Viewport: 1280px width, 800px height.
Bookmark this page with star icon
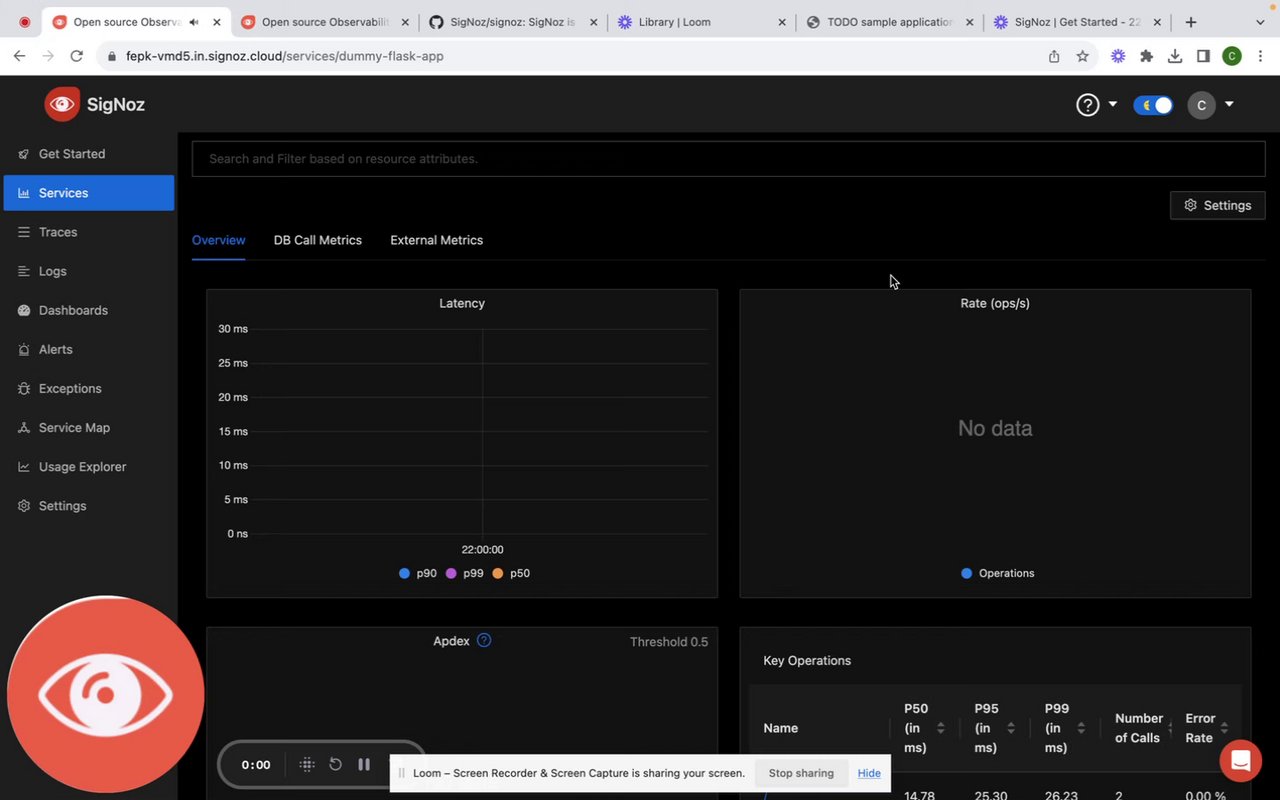click(1082, 56)
